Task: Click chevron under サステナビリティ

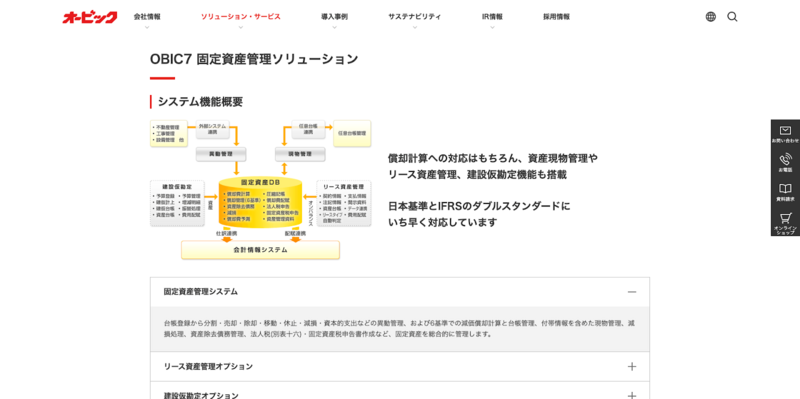Action: 414,27
